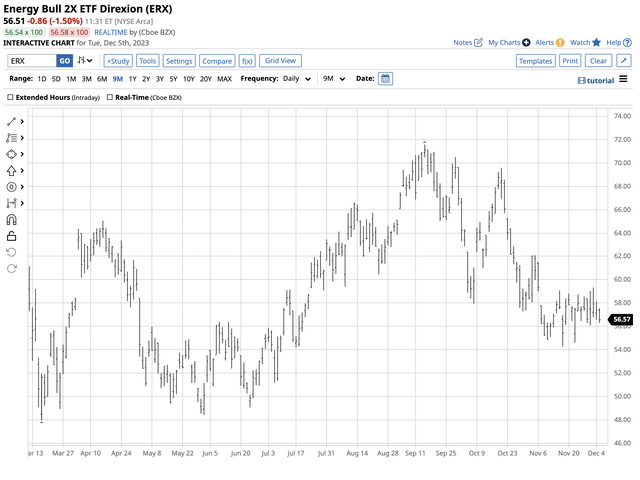Open chart Settings button

(179, 61)
